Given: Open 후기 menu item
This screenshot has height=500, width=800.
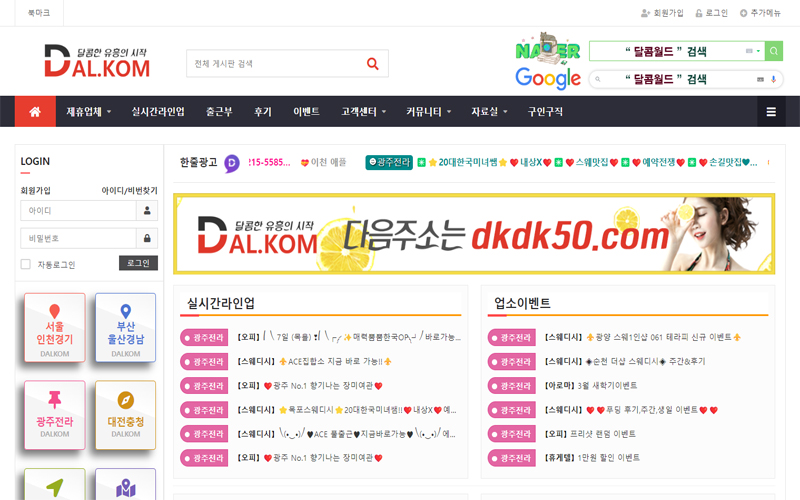Looking at the screenshot, I should pyautogui.click(x=263, y=111).
